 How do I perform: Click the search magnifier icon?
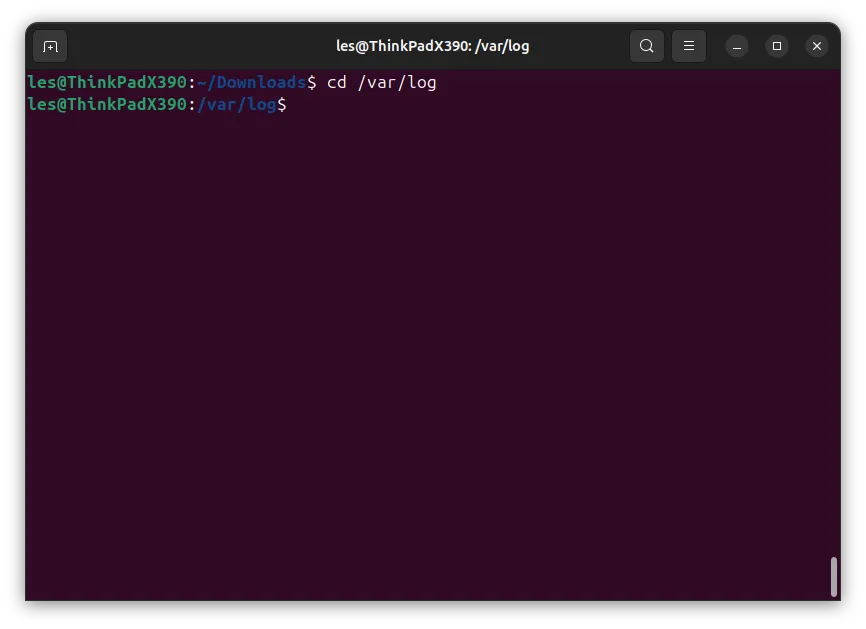click(x=647, y=46)
